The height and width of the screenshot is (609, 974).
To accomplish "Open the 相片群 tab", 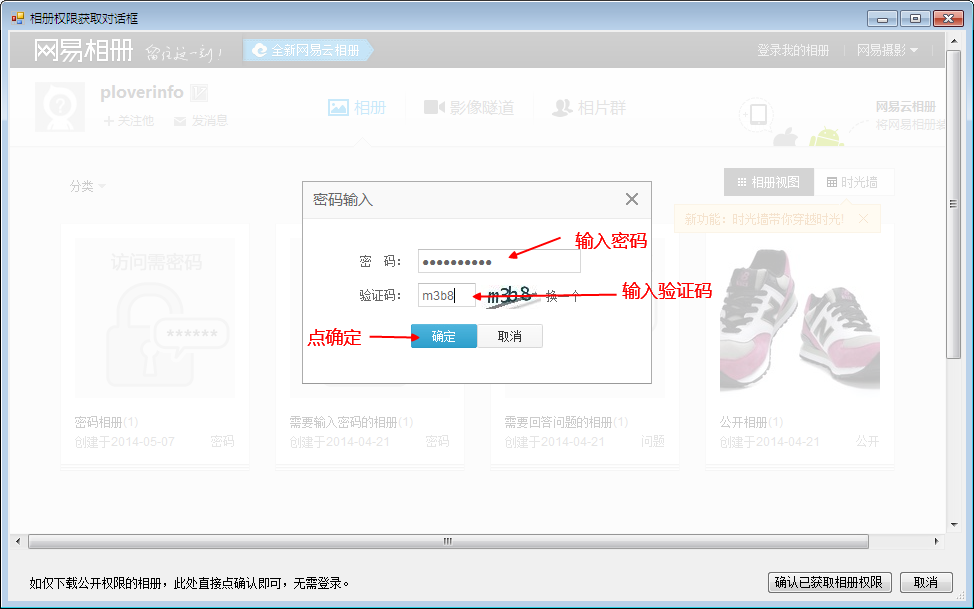I will pos(589,108).
